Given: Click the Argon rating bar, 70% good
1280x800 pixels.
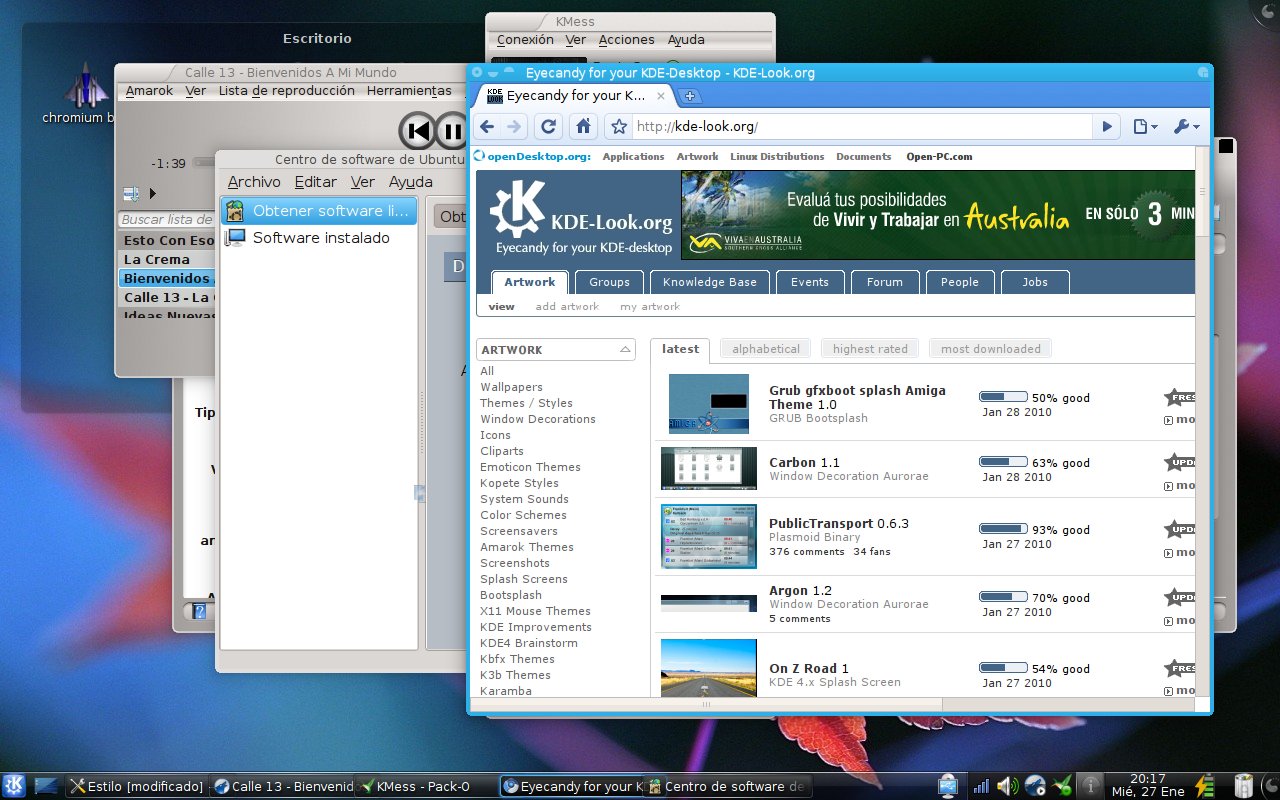Looking at the screenshot, I should [x=1003, y=598].
